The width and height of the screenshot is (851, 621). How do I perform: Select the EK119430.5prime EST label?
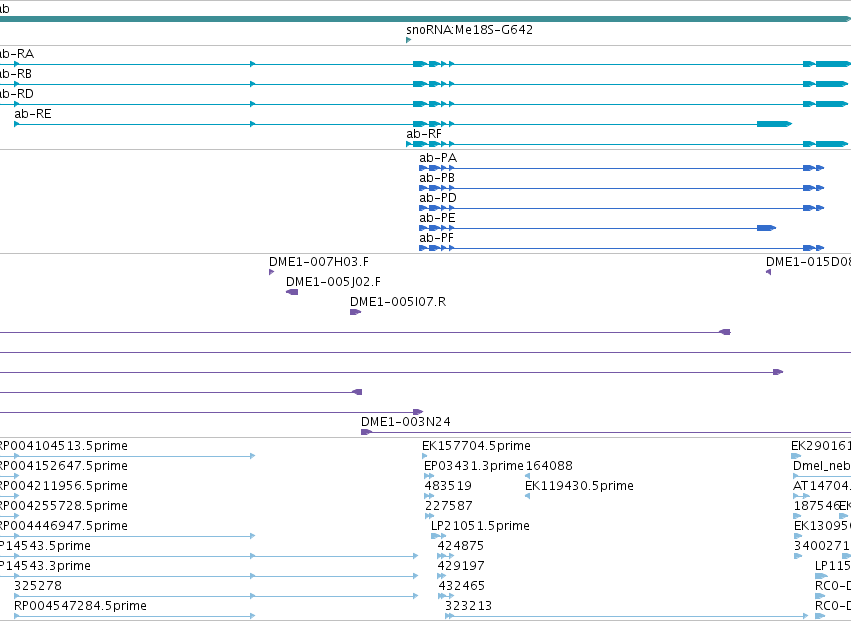pyautogui.click(x=579, y=486)
